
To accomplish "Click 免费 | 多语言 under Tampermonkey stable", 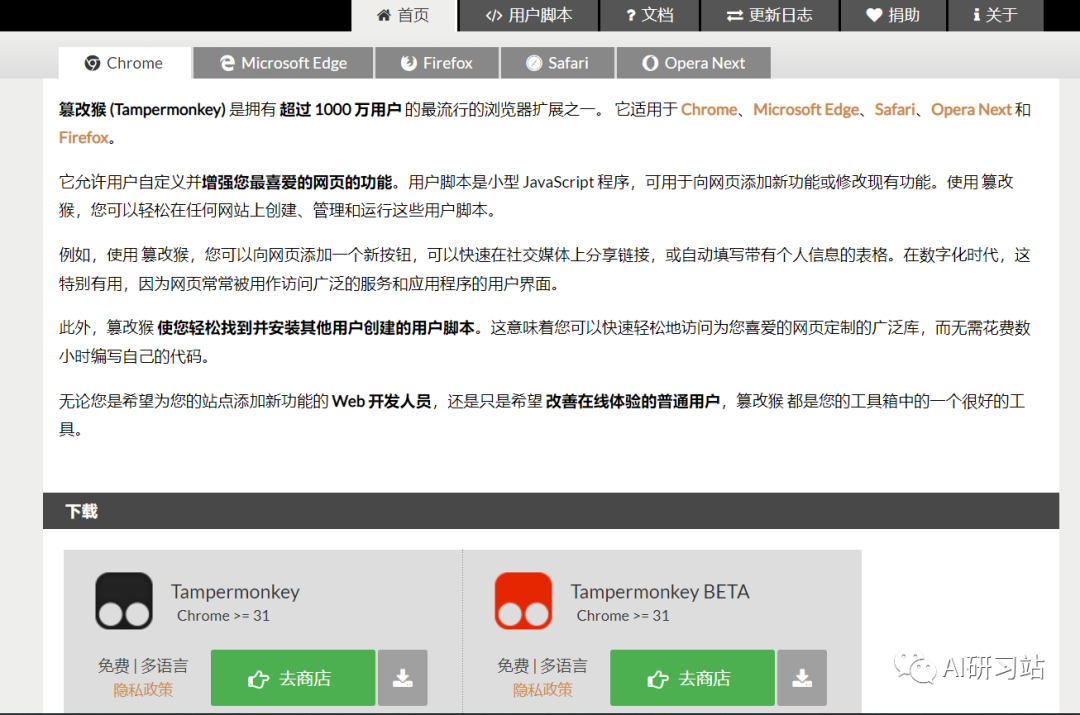I will click(x=143, y=665).
